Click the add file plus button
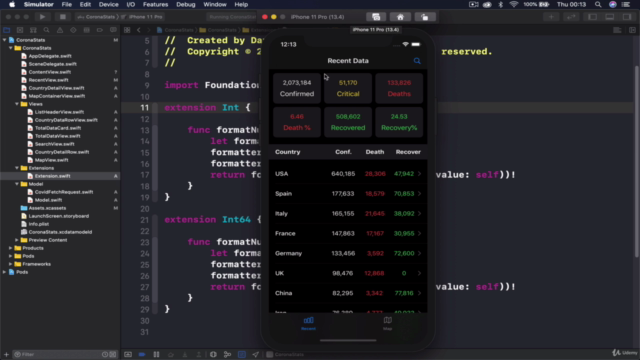640x360 pixels. (6, 354)
